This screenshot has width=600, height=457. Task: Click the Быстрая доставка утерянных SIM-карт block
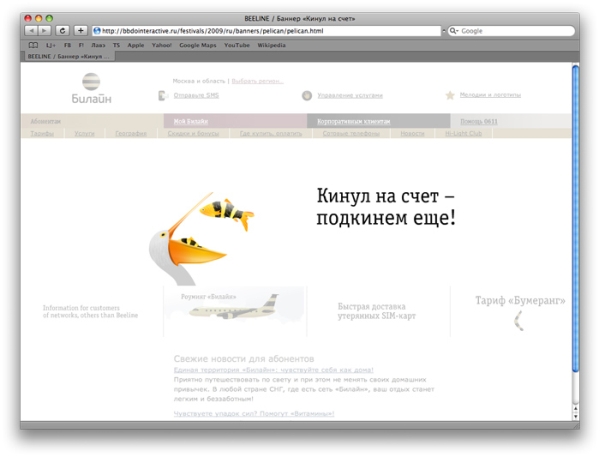pyautogui.click(x=377, y=311)
